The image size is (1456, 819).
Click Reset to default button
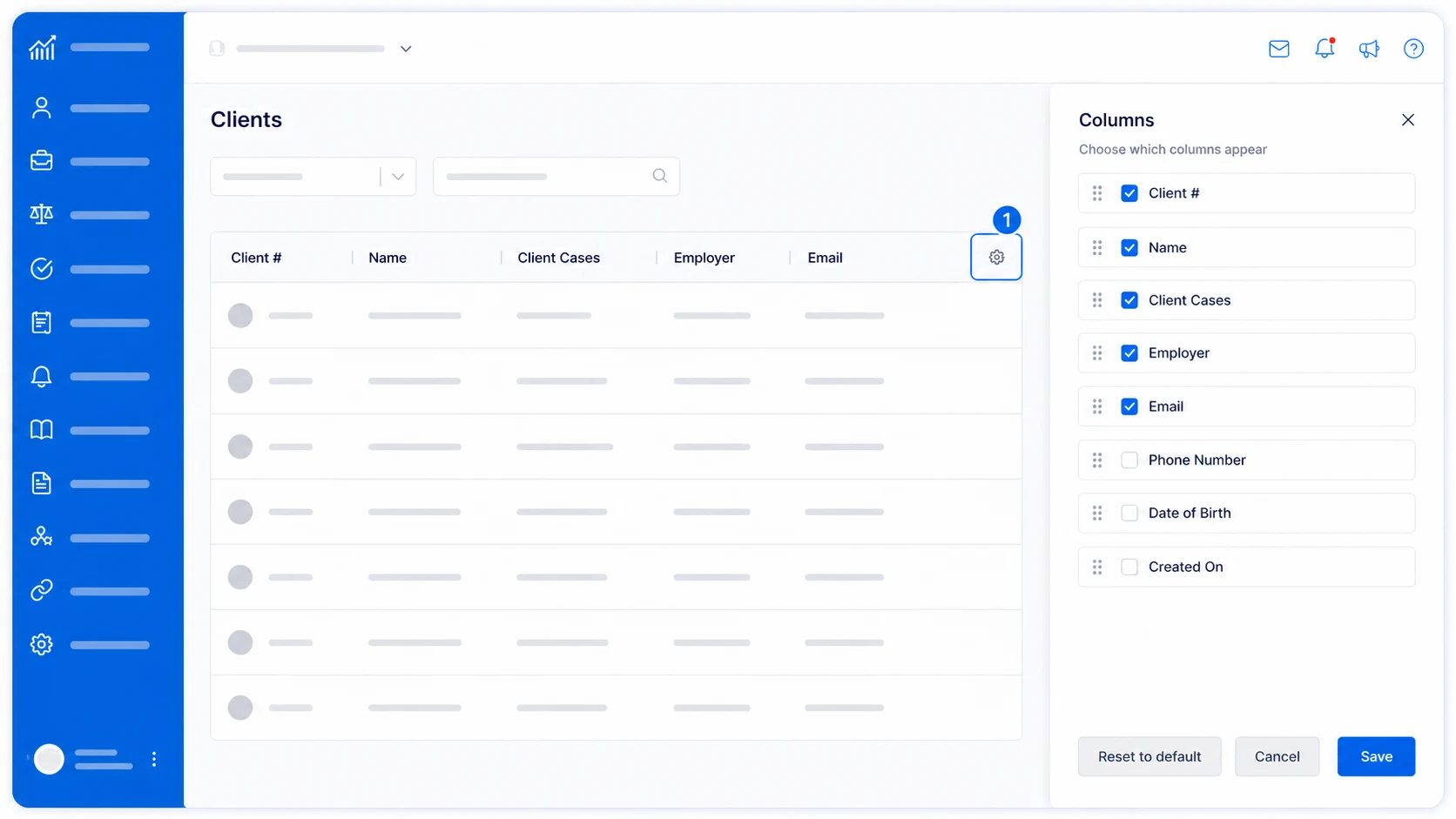pos(1149,756)
